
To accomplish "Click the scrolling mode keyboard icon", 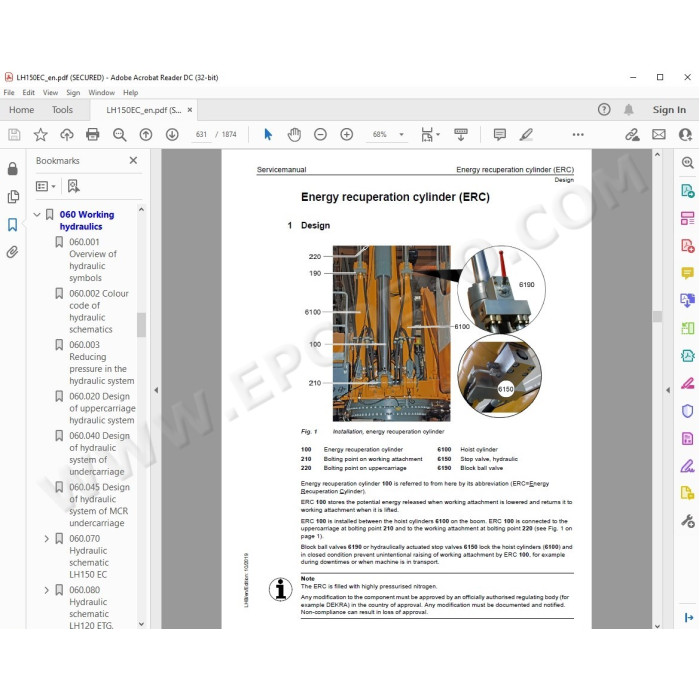I will pos(461,134).
